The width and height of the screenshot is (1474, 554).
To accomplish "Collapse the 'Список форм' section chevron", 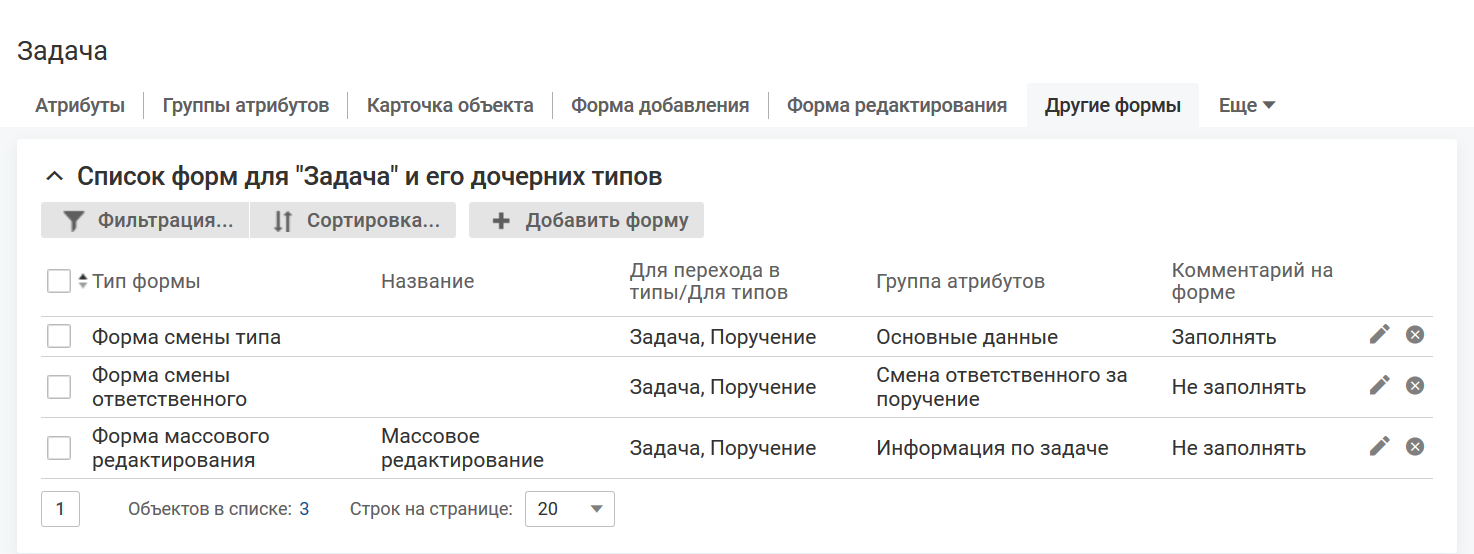I will [54, 178].
